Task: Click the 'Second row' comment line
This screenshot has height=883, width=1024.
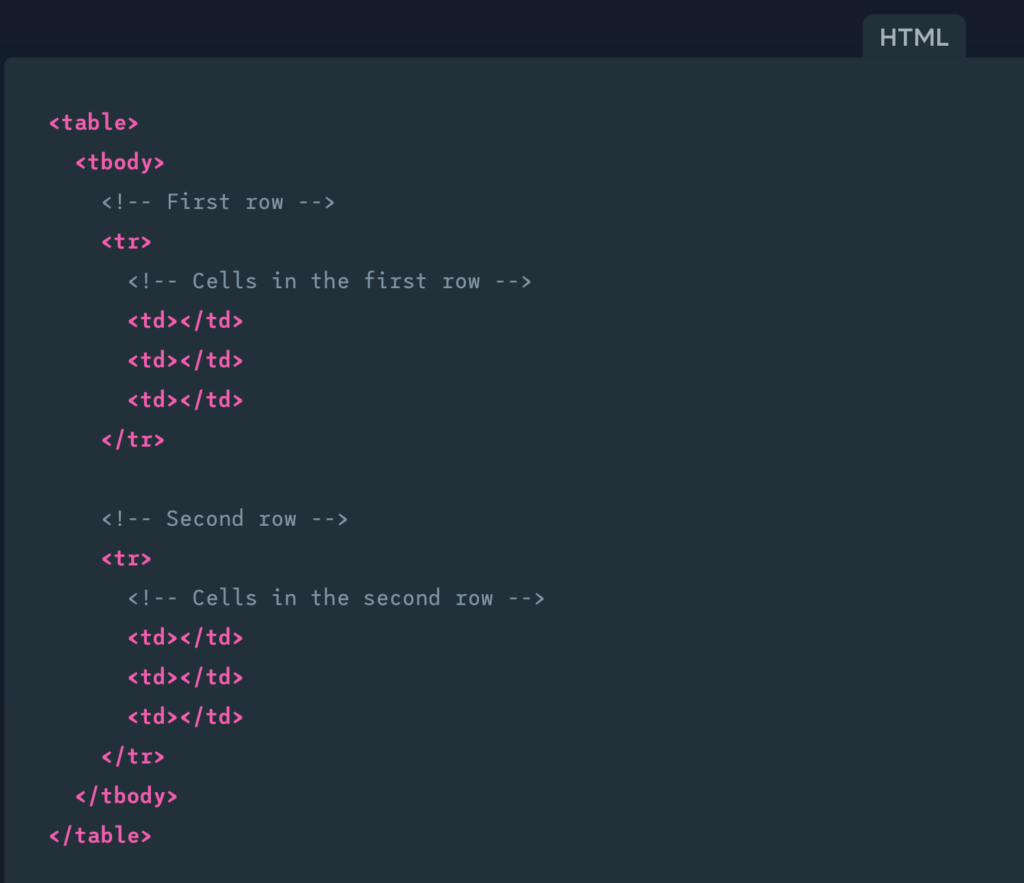Action: (x=224, y=519)
